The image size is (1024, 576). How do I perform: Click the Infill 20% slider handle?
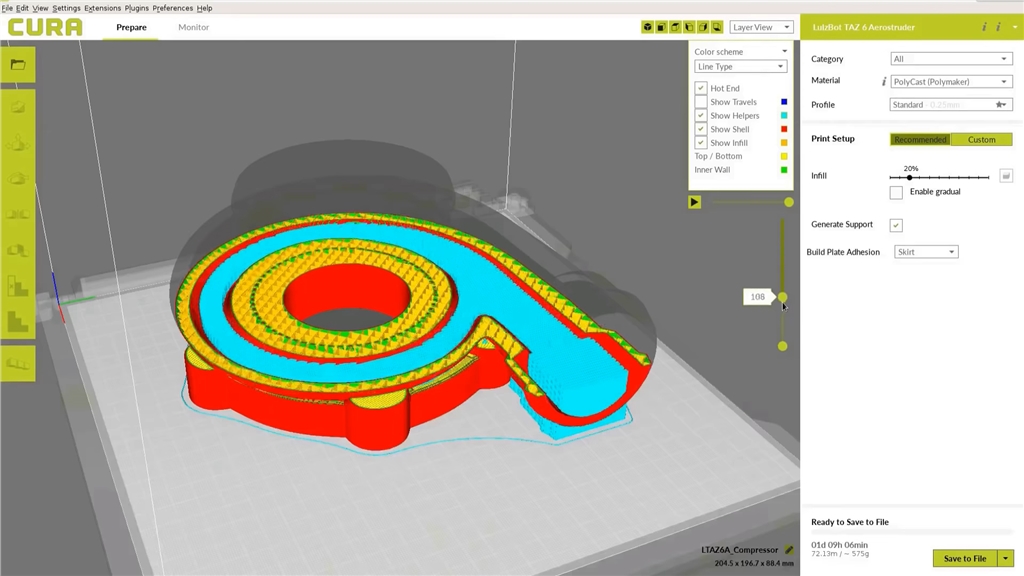(x=909, y=177)
